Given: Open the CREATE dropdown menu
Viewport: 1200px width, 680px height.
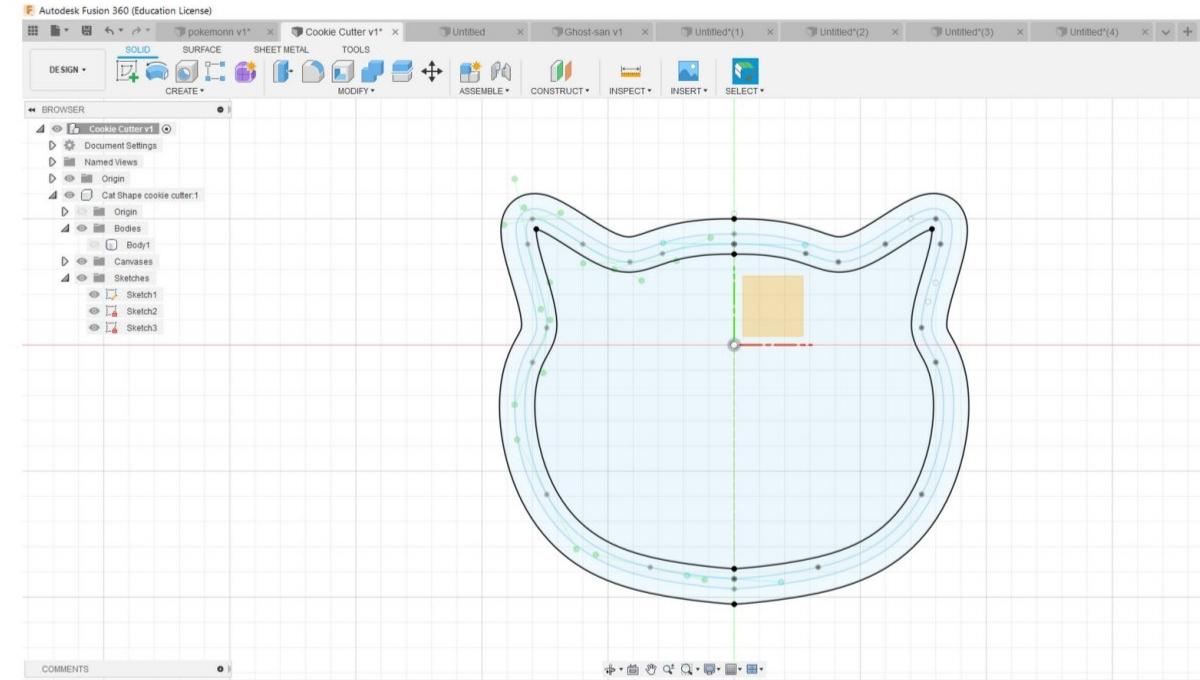Looking at the screenshot, I should (184, 91).
